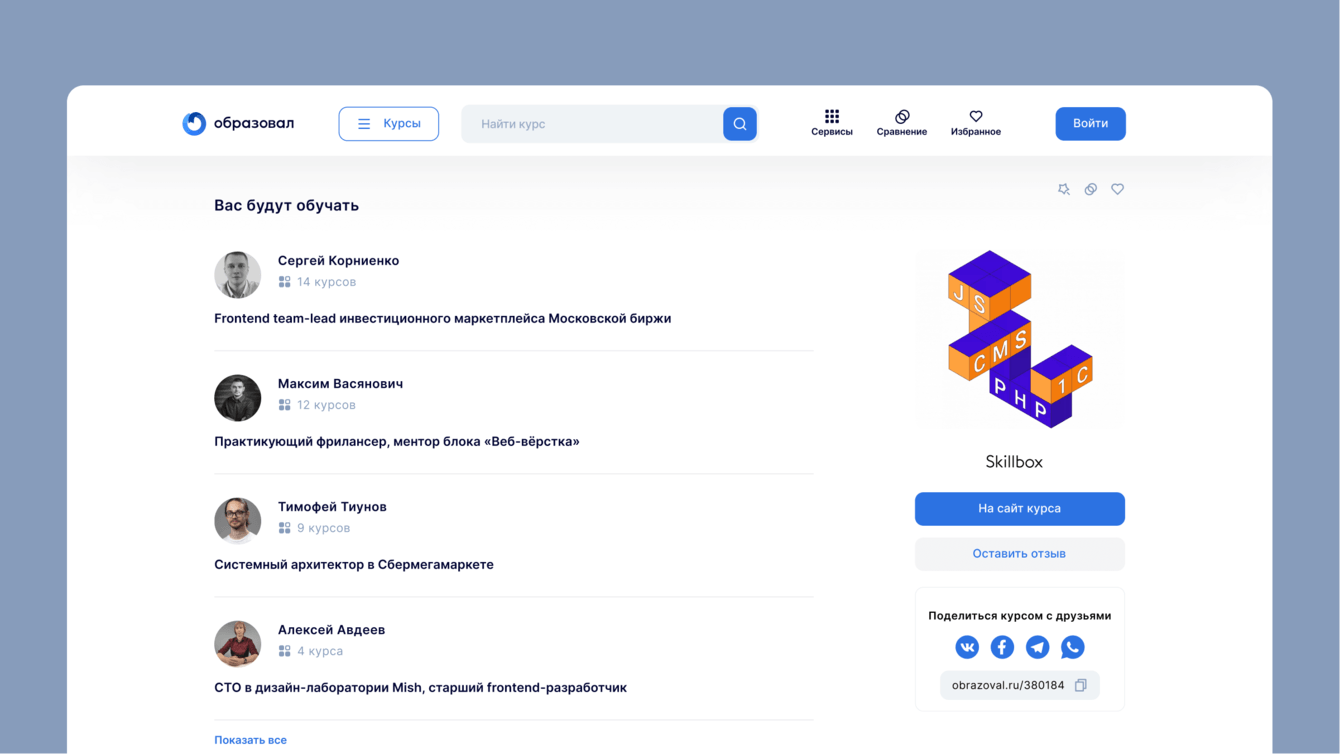
Task: Select the teacher name Сергей Корниенко
Action: 338,261
